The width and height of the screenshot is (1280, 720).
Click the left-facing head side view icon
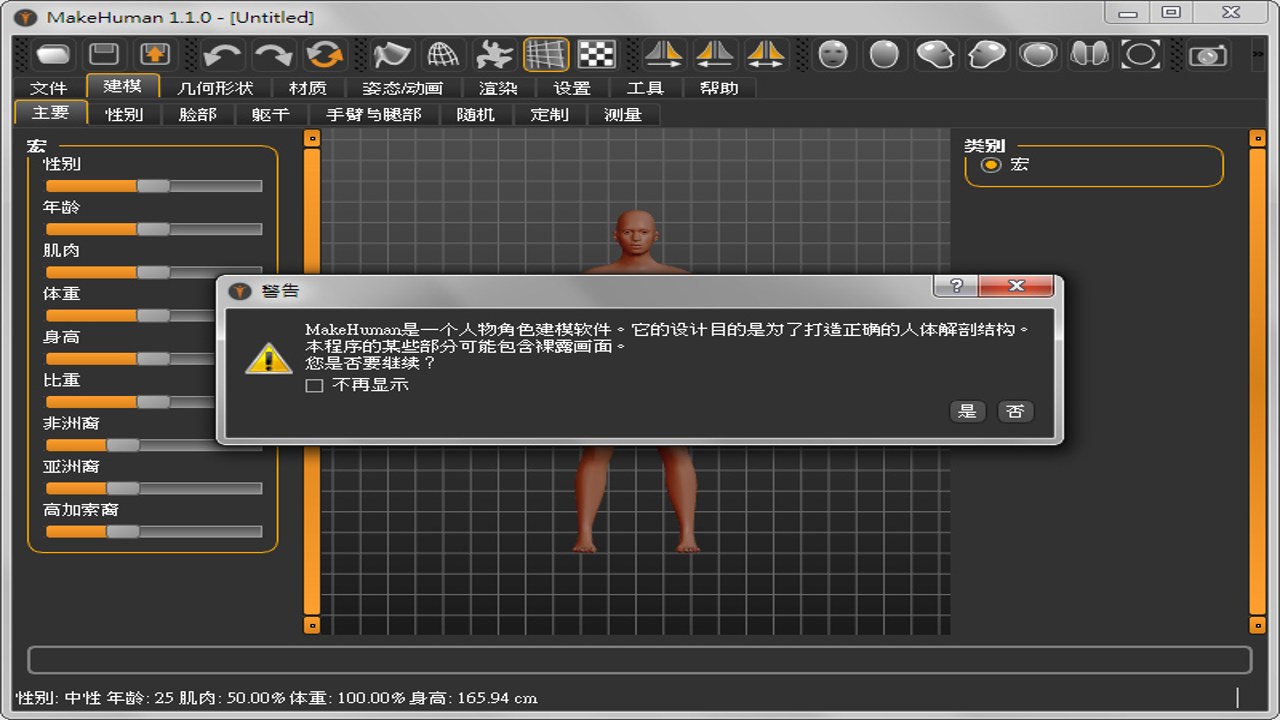pyautogui.click(x=935, y=54)
